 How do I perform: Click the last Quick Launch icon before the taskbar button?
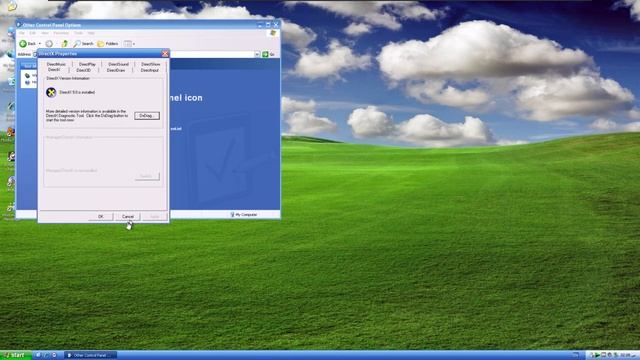(x=54, y=355)
